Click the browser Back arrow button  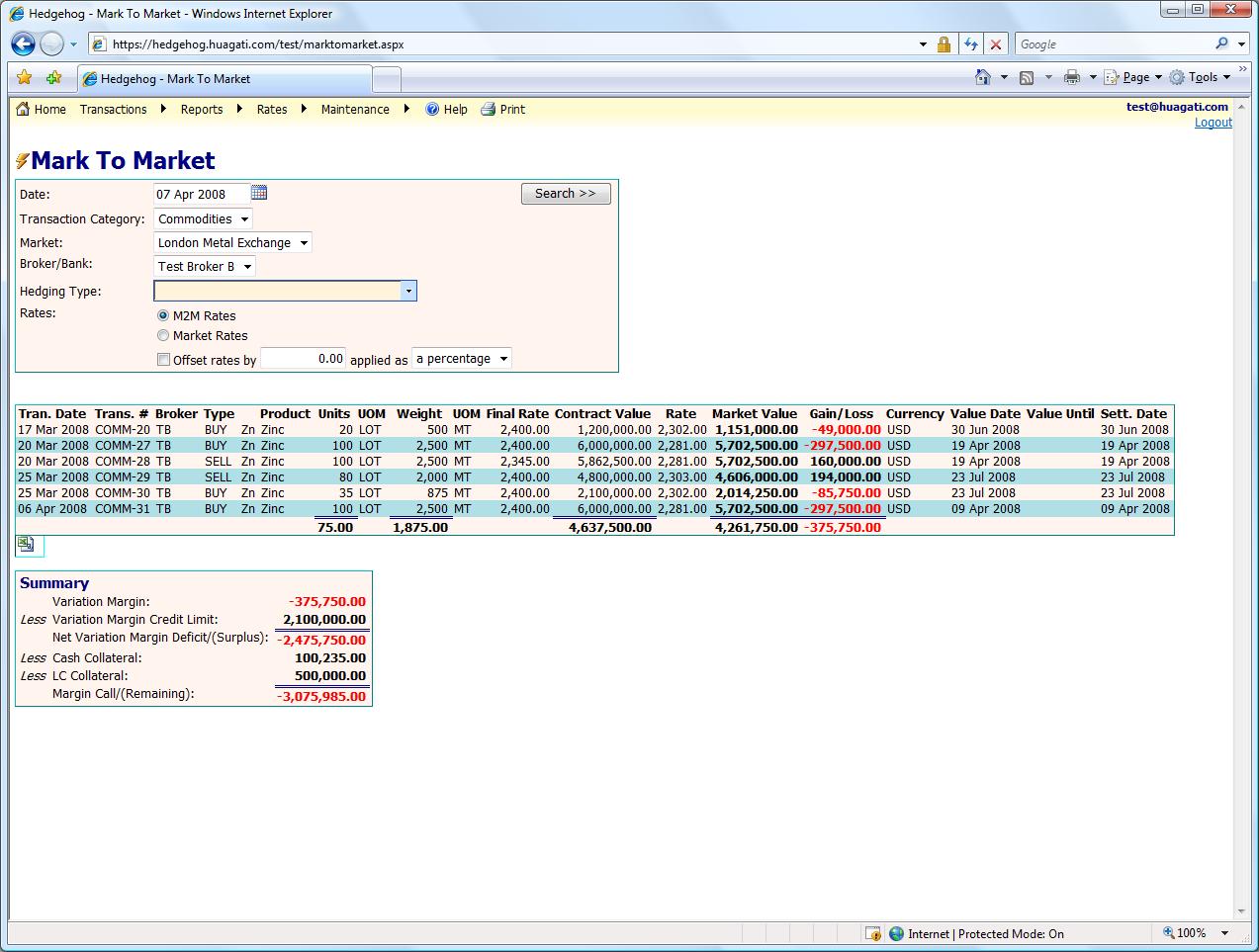[23, 43]
